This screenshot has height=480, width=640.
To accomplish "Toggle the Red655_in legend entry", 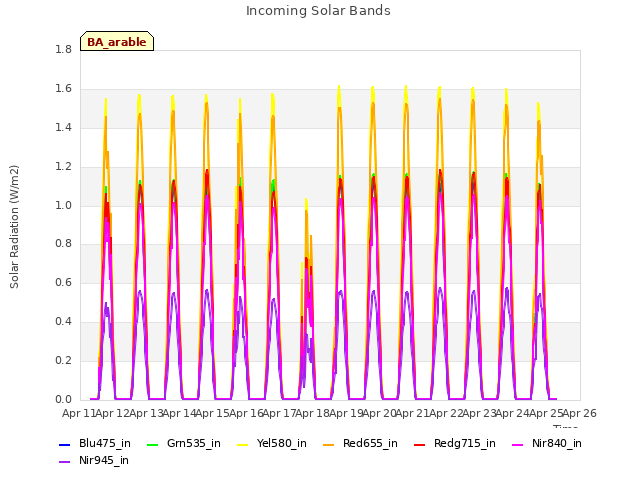I will pyautogui.click(x=360, y=443).
